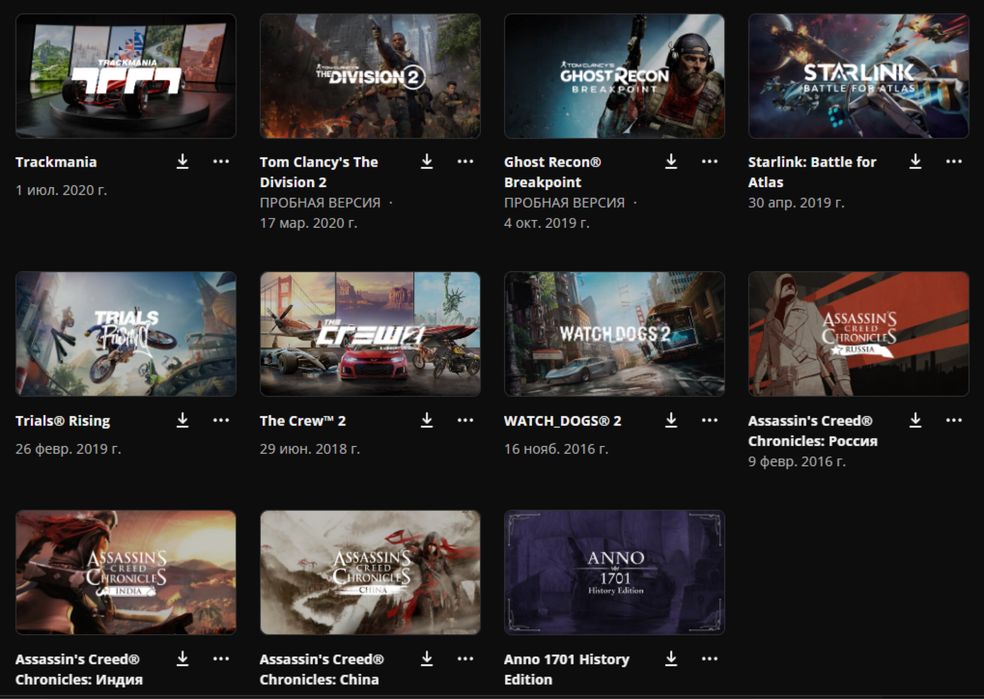Download Assassin's Creed Chronicles: Россия
Screen dimensions: 984x699
coord(916,420)
